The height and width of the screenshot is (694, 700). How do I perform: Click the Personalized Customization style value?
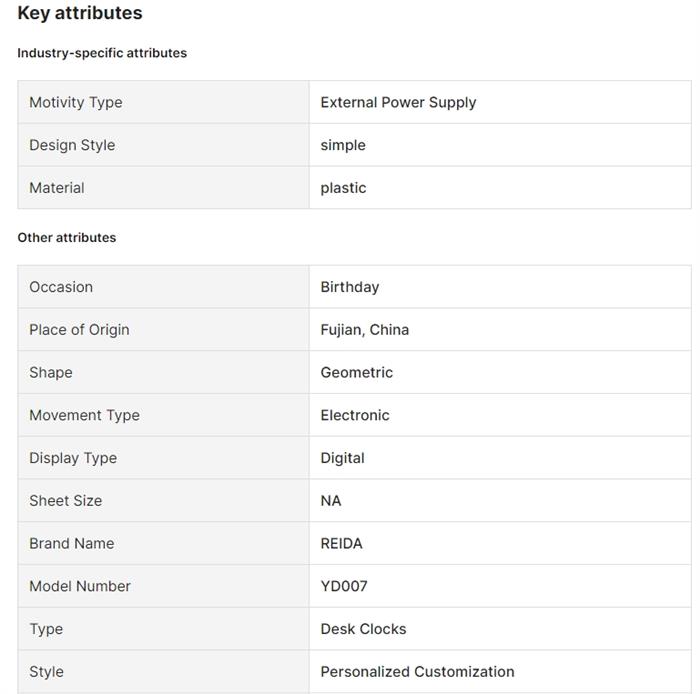click(x=417, y=672)
